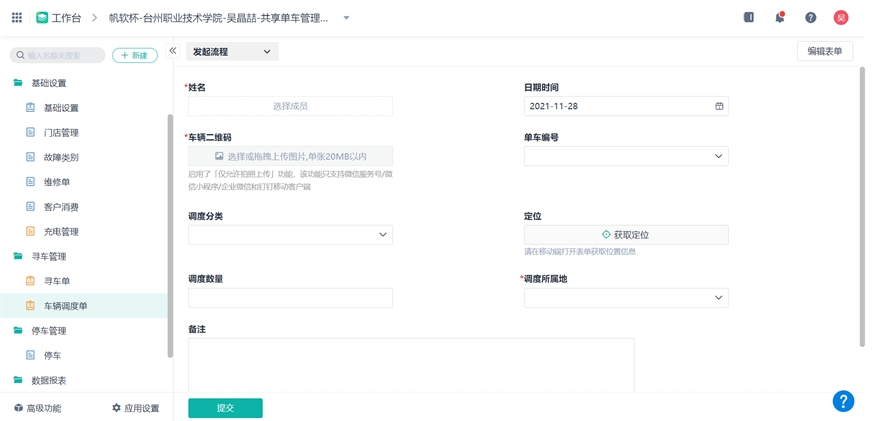Click the user avatar icon
This screenshot has height=421, width=875.
pos(841,18)
